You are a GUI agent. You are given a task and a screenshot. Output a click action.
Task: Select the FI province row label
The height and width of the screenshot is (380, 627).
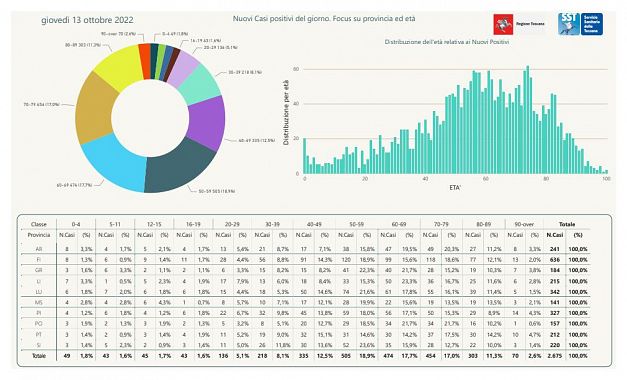pyautogui.click(x=39, y=260)
